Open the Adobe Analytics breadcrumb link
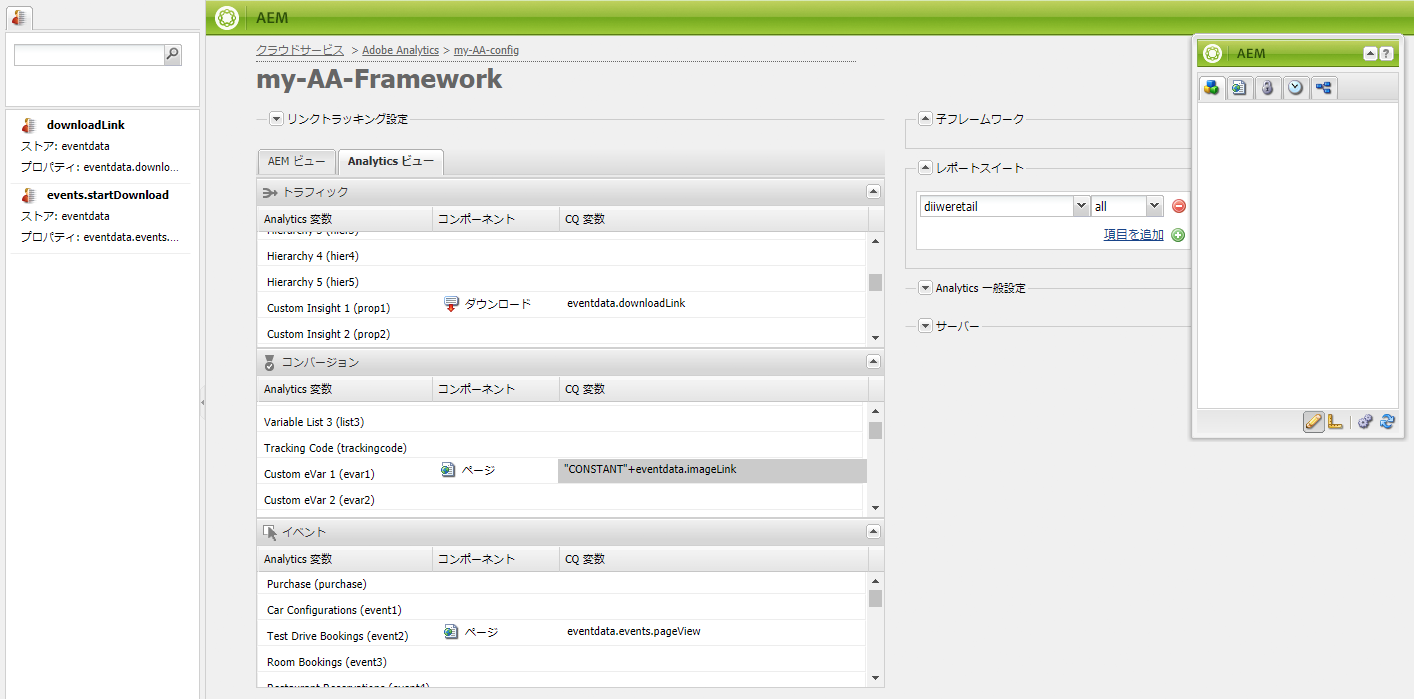The height and width of the screenshot is (699, 1414). coord(401,50)
